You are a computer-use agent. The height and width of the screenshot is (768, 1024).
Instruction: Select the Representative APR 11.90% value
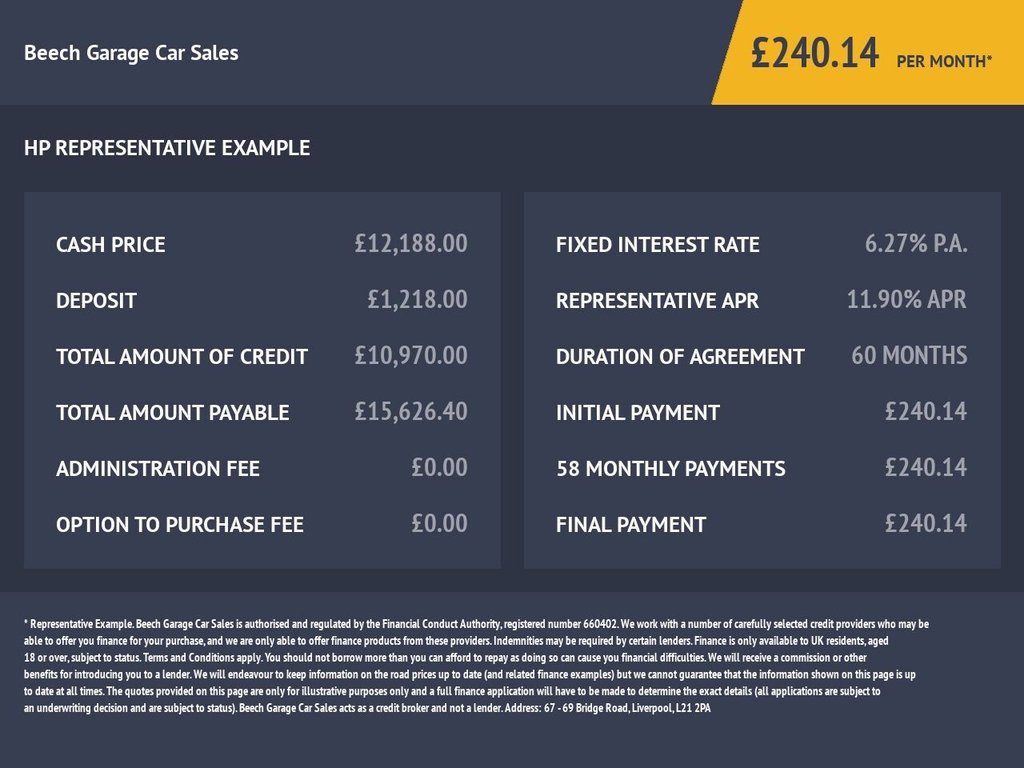pos(906,299)
